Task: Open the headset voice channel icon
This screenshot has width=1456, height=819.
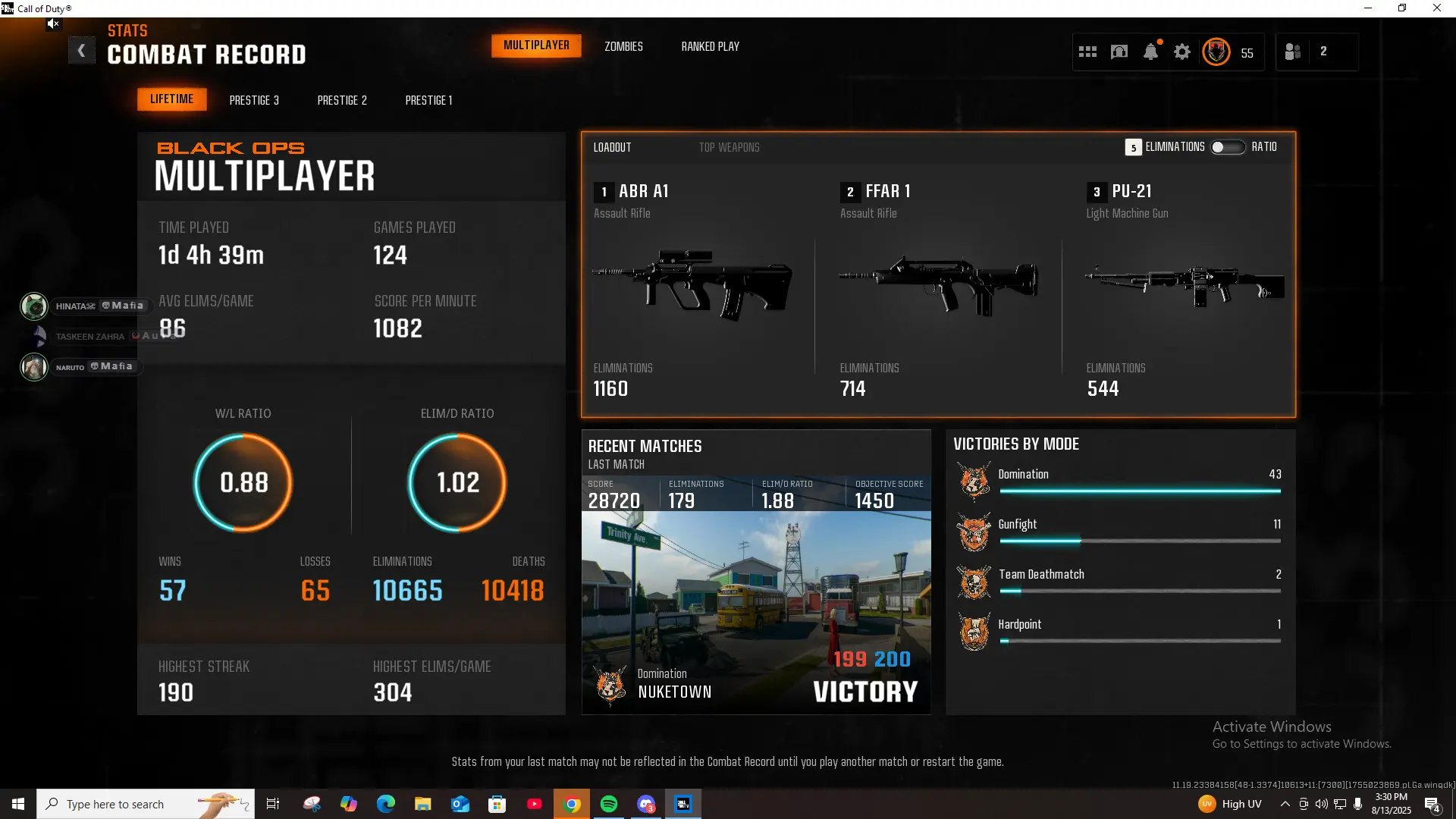Action: tap(1119, 52)
